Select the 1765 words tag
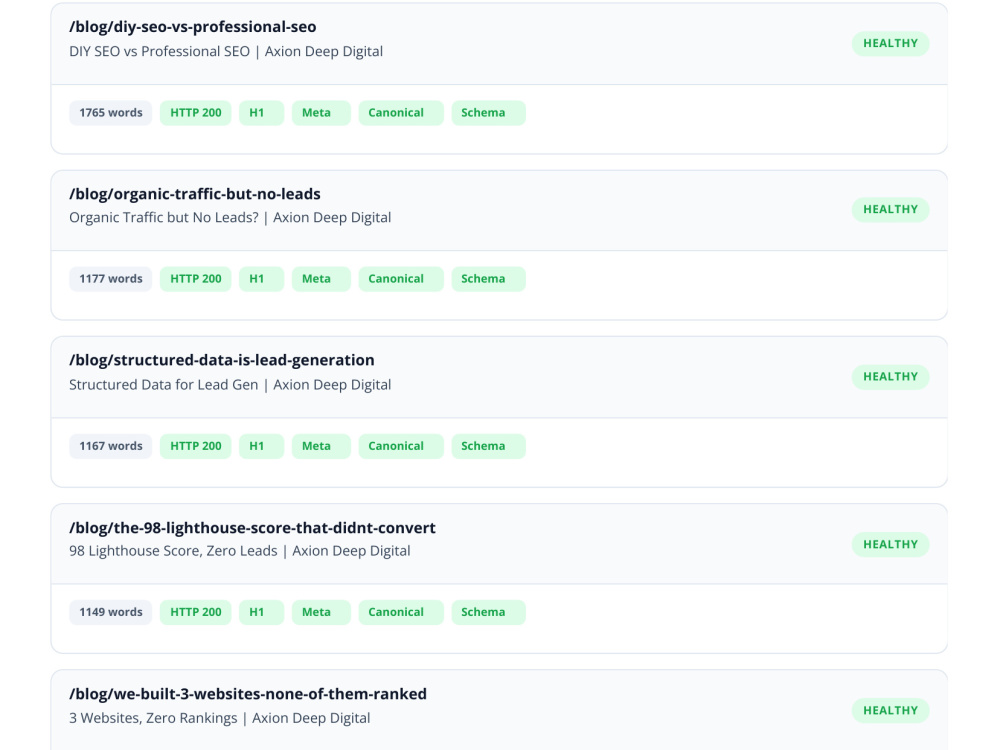This screenshot has width=1000, height=750. [110, 113]
